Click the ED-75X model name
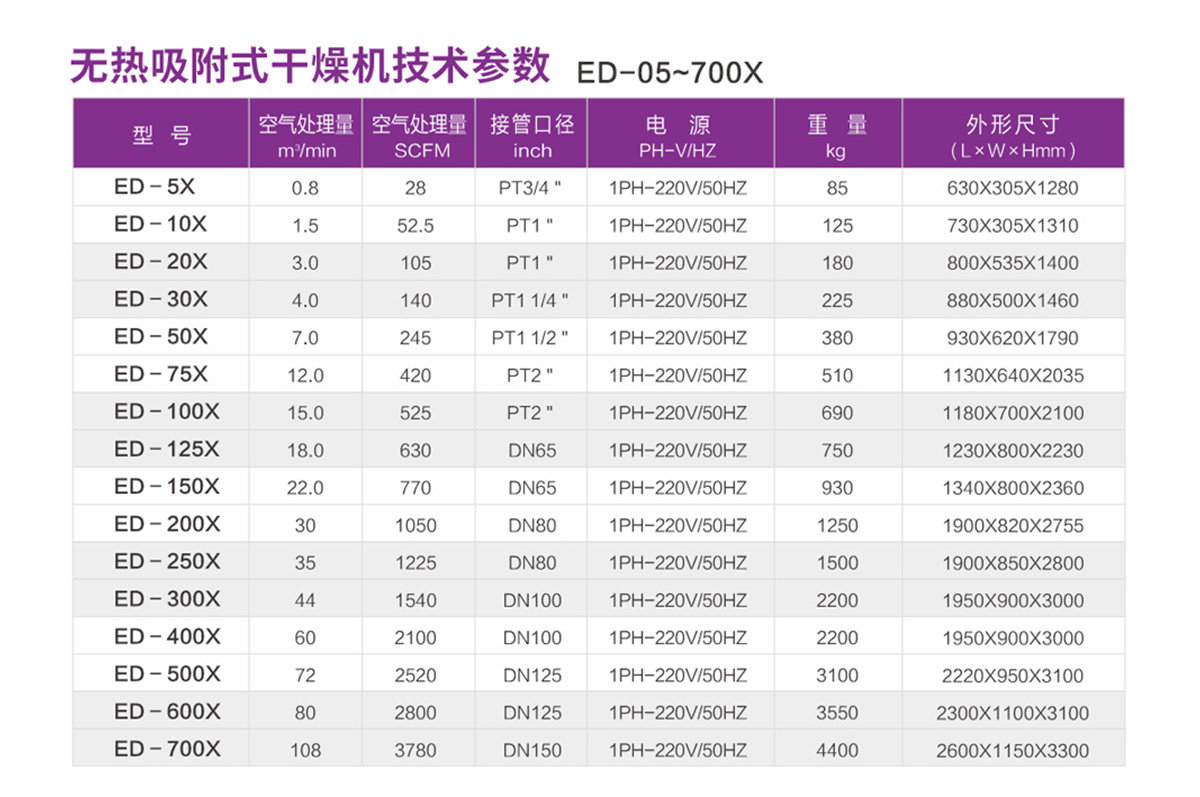The height and width of the screenshot is (797, 1200). pyautogui.click(x=161, y=374)
